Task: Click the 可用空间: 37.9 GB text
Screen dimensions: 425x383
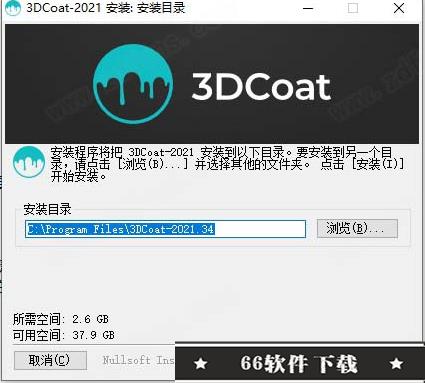Action: 64,335
